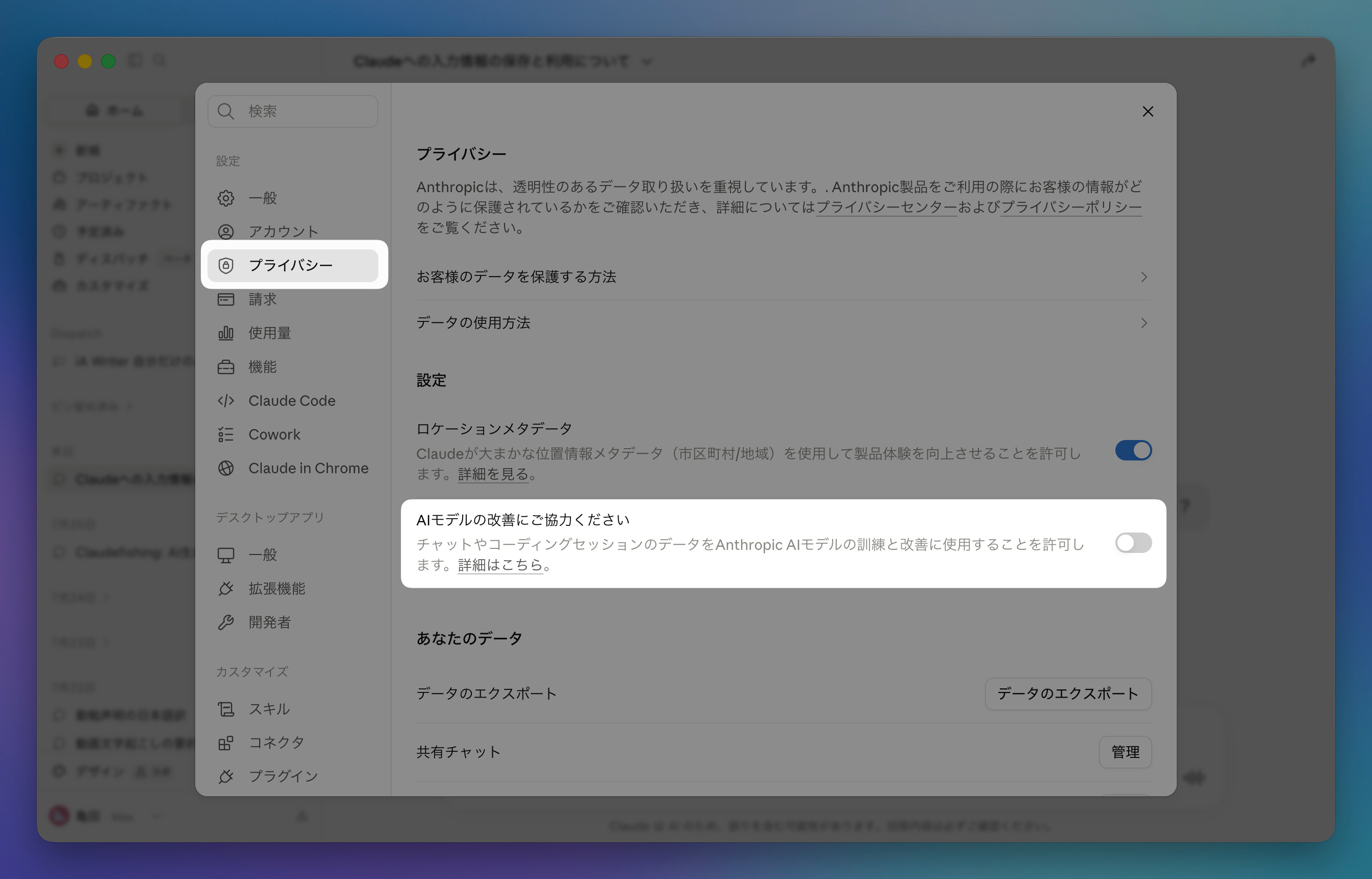
Task: Select the プラグイン plug icon
Action: (225, 776)
